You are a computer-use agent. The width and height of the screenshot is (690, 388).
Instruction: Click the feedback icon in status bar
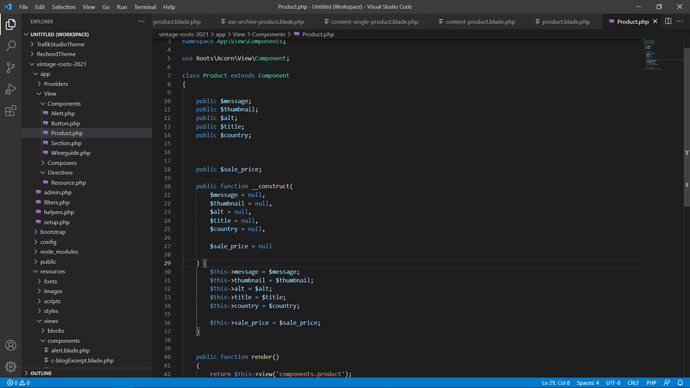click(x=667, y=383)
